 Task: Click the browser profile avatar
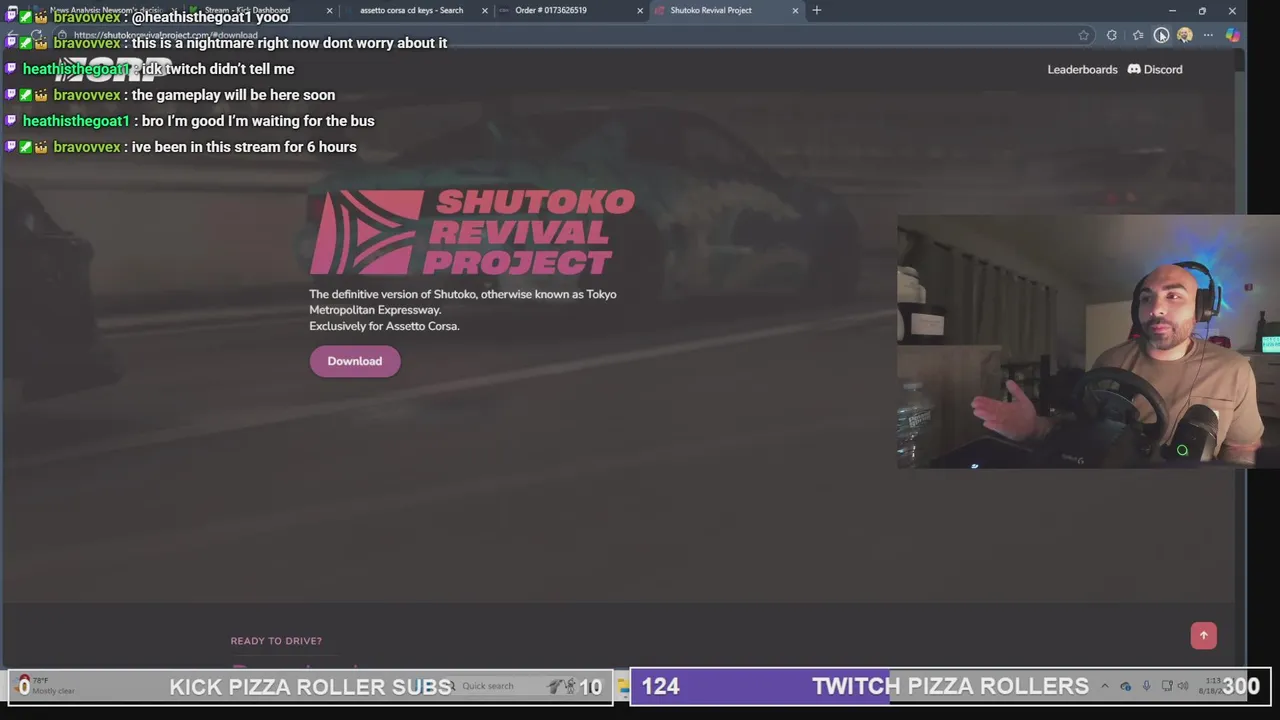click(x=1185, y=35)
